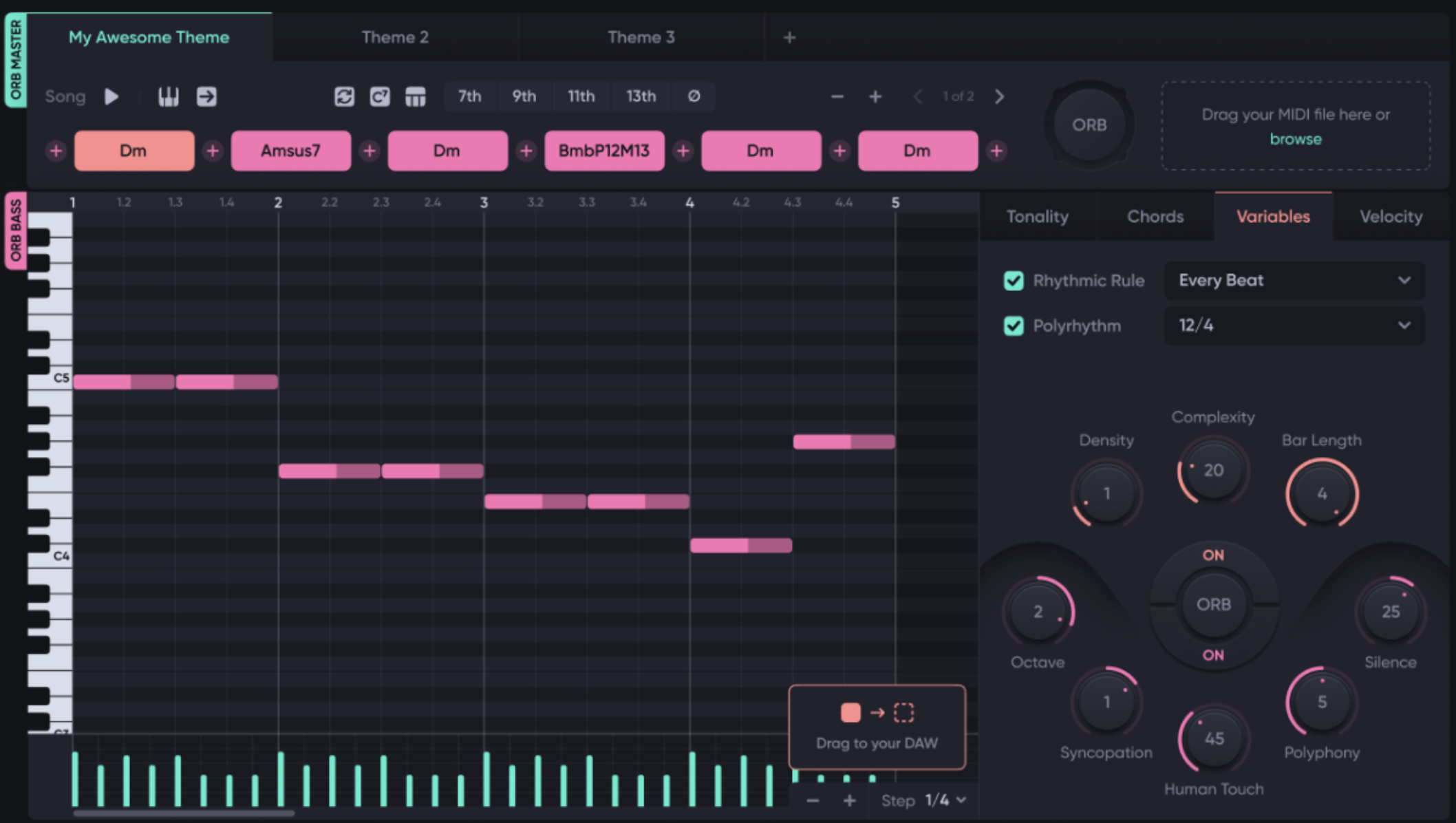This screenshot has width=1456, height=823.
Task: Click the piano keyboard icon
Action: tap(169, 97)
